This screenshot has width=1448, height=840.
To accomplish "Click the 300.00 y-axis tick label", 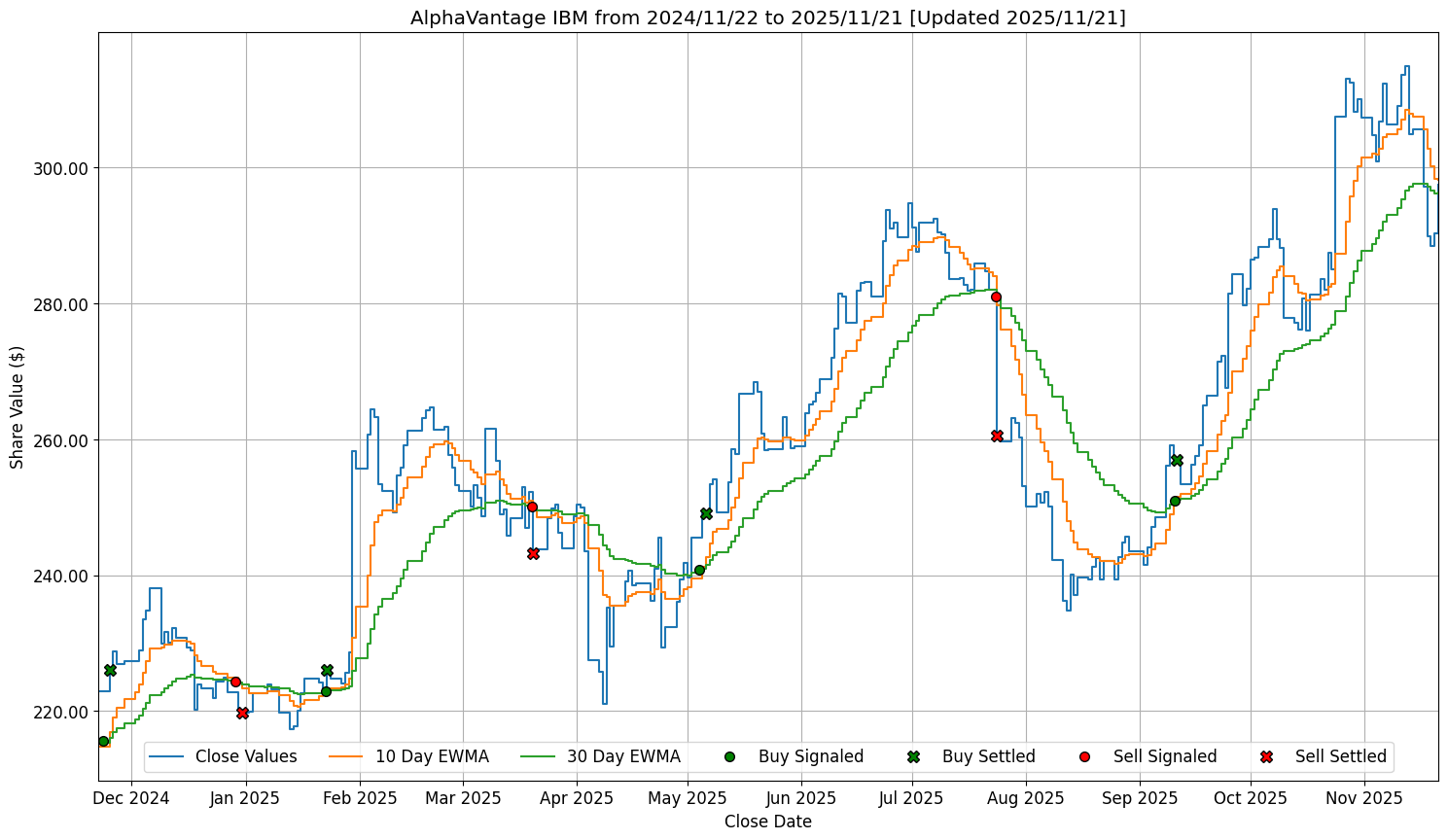I will (x=62, y=168).
